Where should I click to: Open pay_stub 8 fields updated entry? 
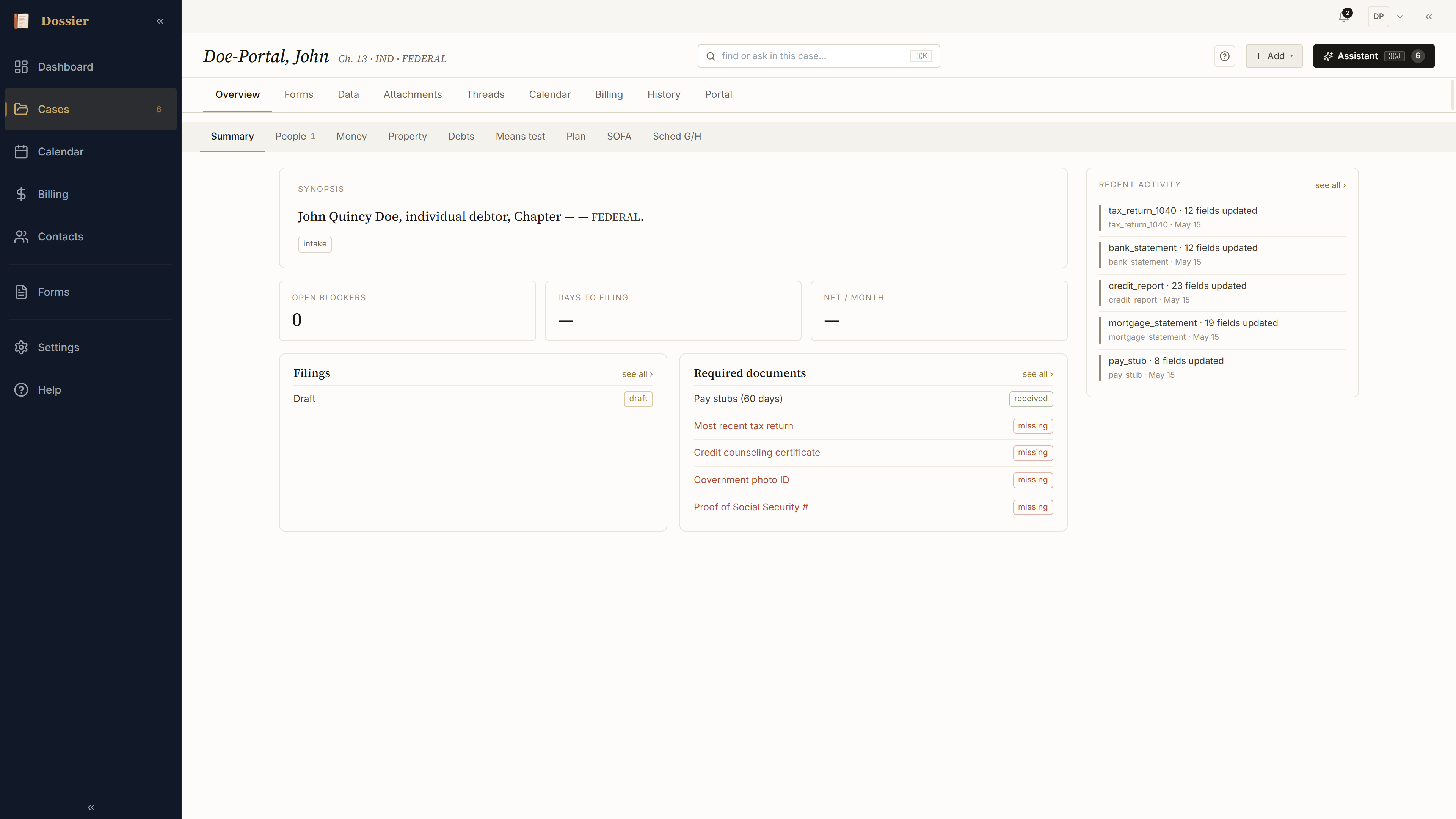1222,368
